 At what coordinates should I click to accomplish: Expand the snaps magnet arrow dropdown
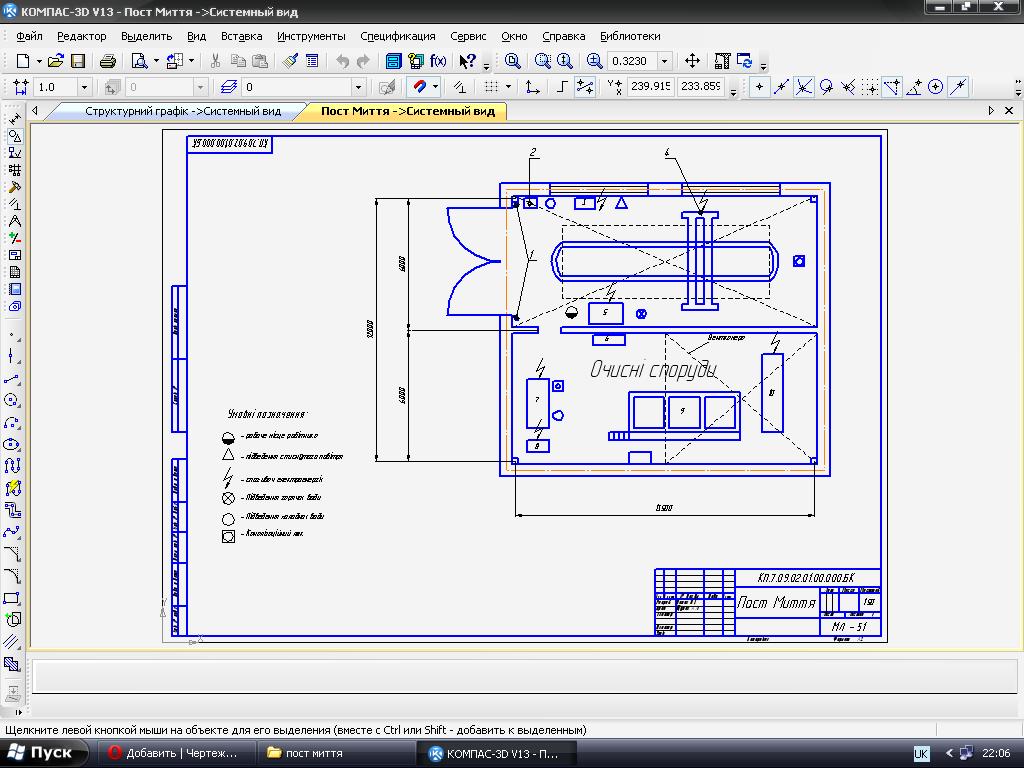point(435,87)
